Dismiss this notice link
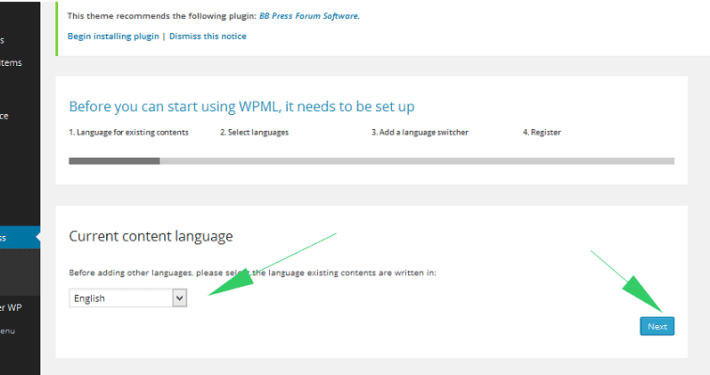 (208, 36)
